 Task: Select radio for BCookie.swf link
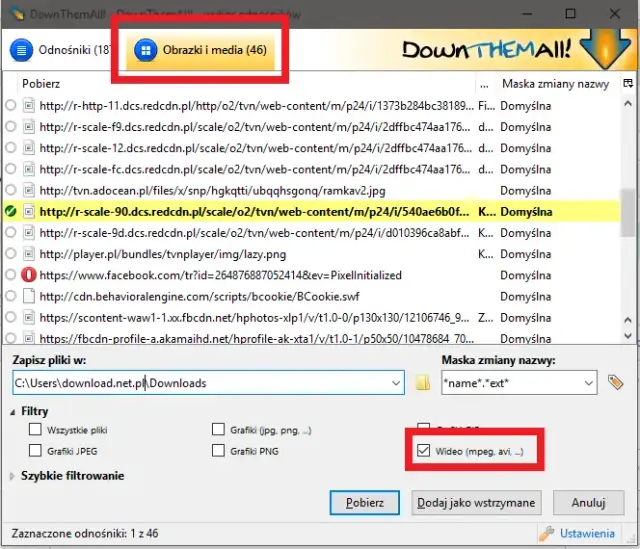(x=11, y=296)
